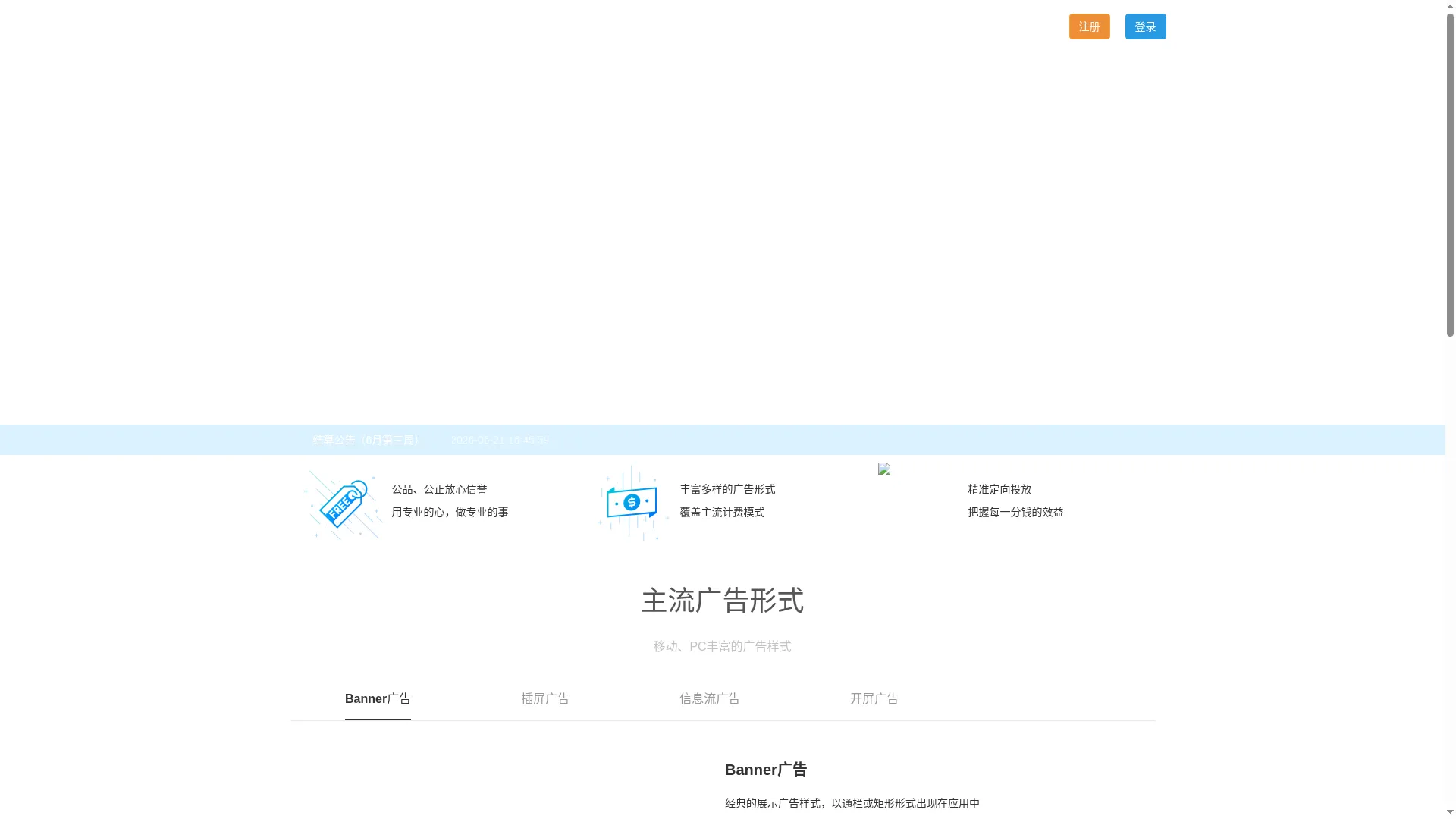Click the text 覆盖主流计费模式
This screenshot has height=819, width=1456.
pos(722,513)
